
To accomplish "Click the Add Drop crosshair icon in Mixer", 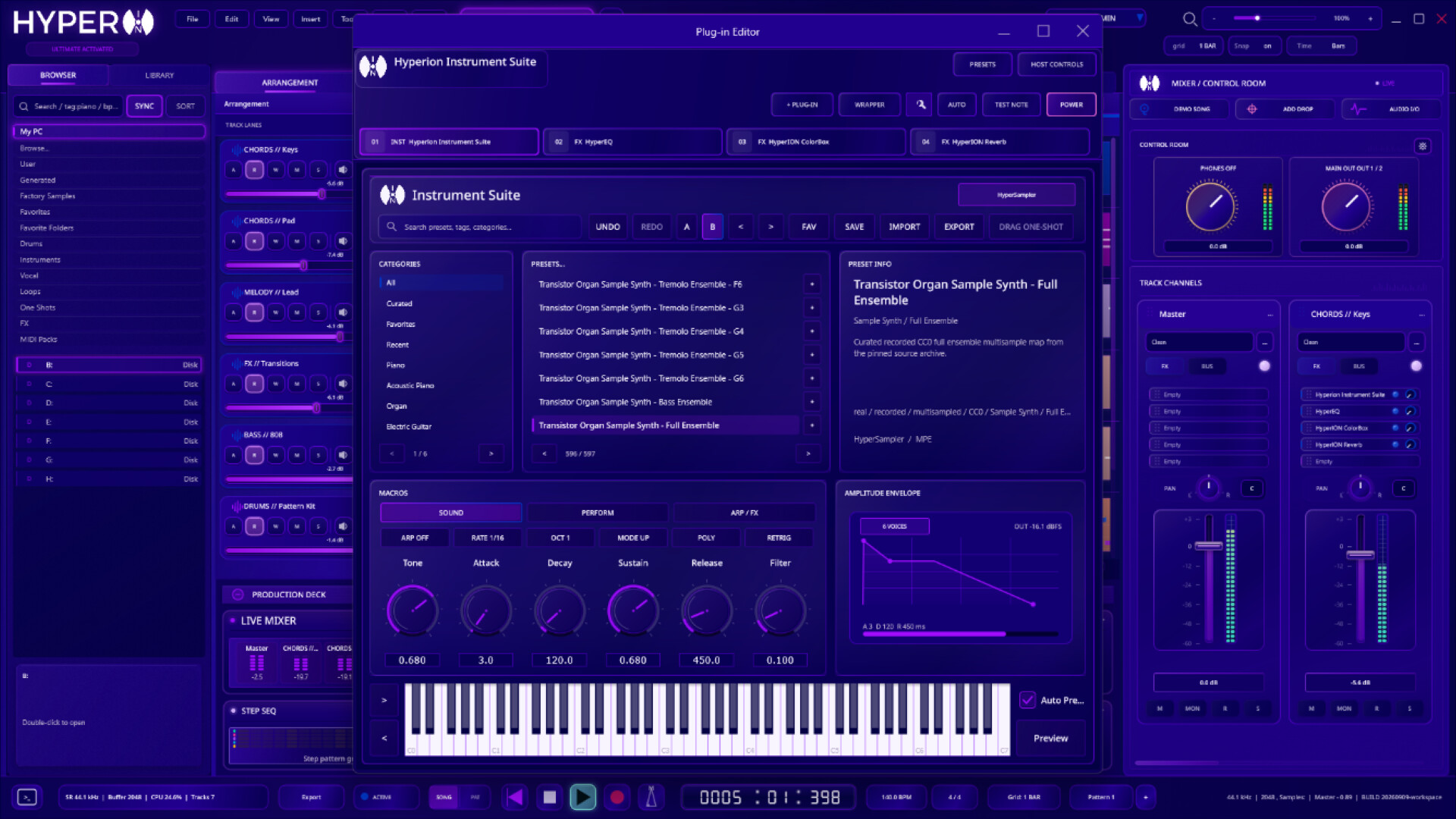I will click(x=1252, y=109).
